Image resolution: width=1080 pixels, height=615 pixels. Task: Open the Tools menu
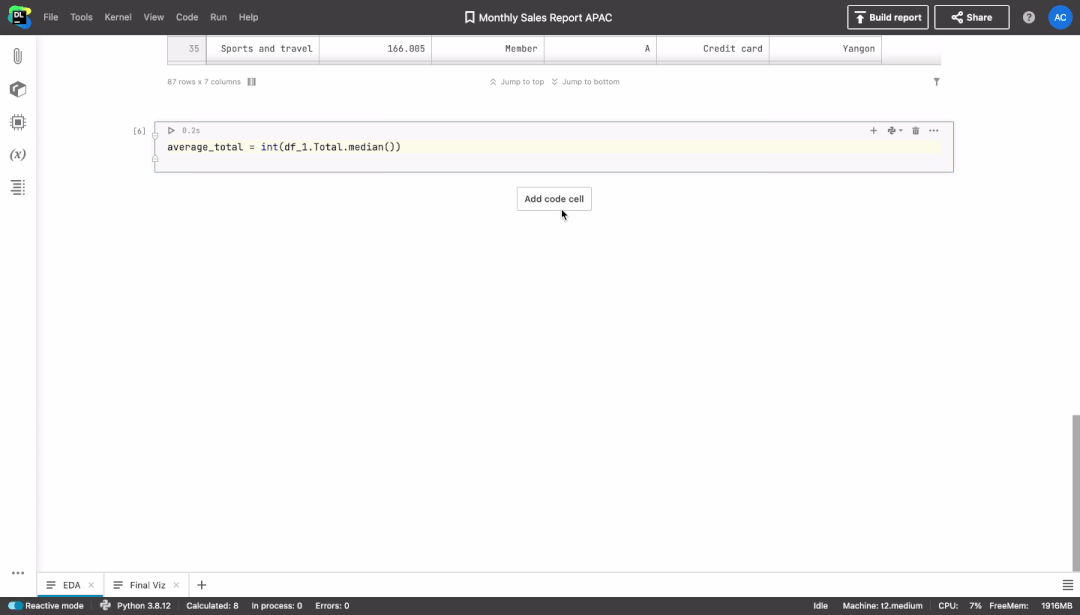[x=81, y=17]
